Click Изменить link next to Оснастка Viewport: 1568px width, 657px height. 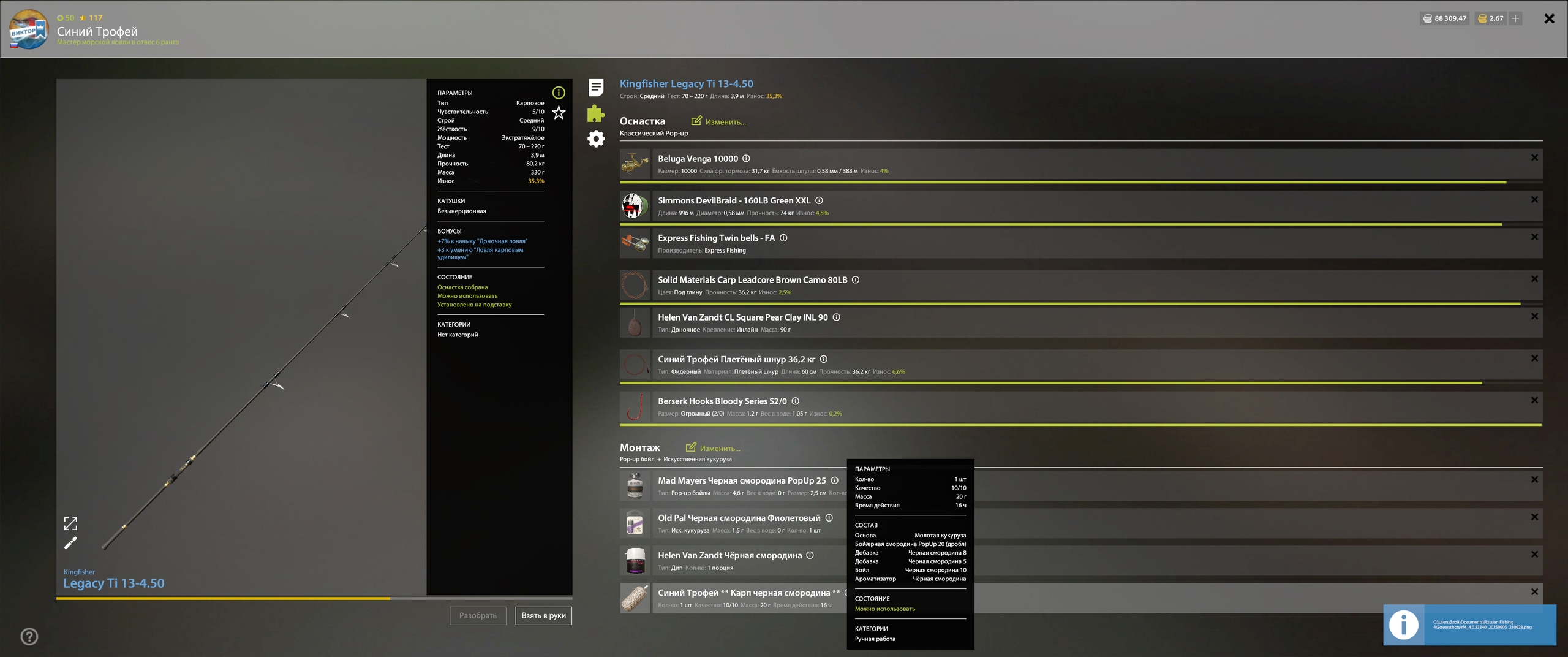pyautogui.click(x=718, y=121)
